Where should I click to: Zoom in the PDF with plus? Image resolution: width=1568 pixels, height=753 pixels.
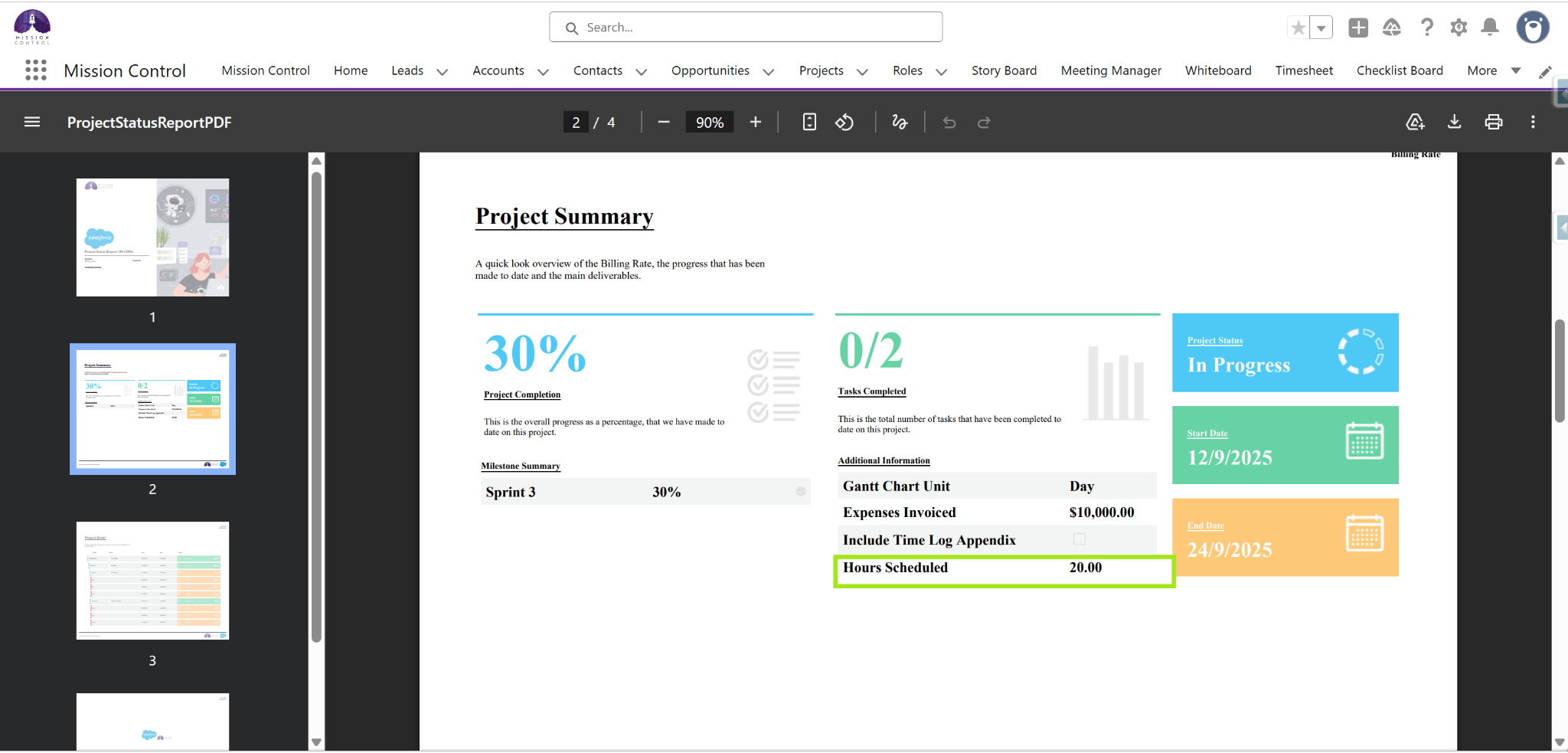click(756, 122)
